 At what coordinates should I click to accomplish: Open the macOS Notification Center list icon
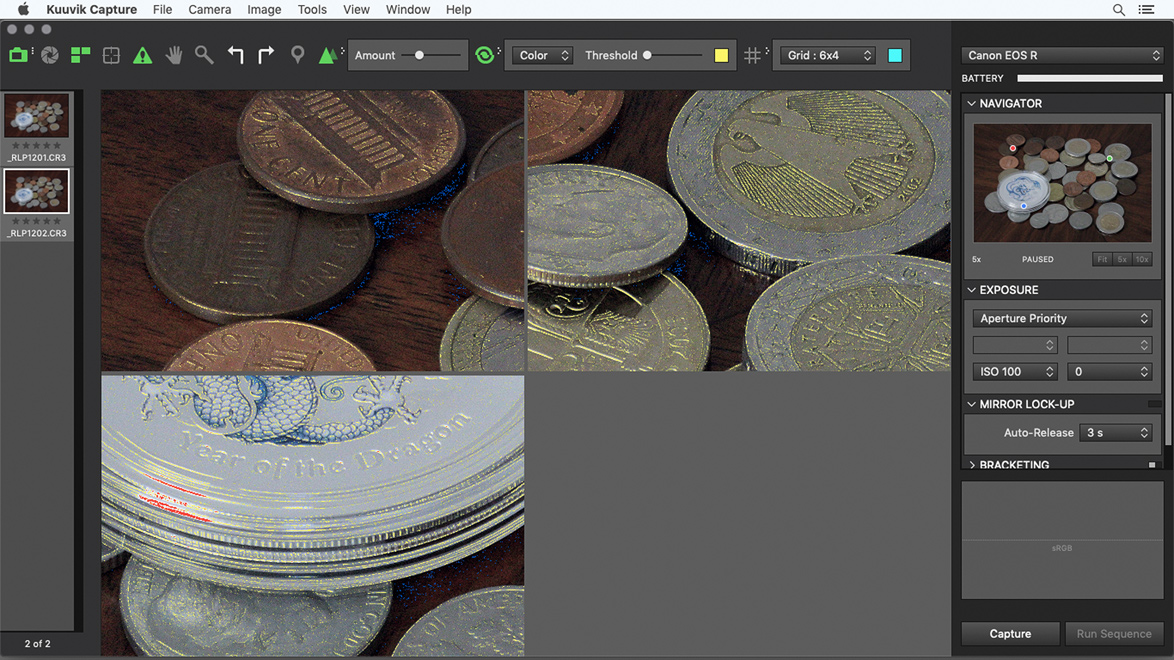(1146, 10)
